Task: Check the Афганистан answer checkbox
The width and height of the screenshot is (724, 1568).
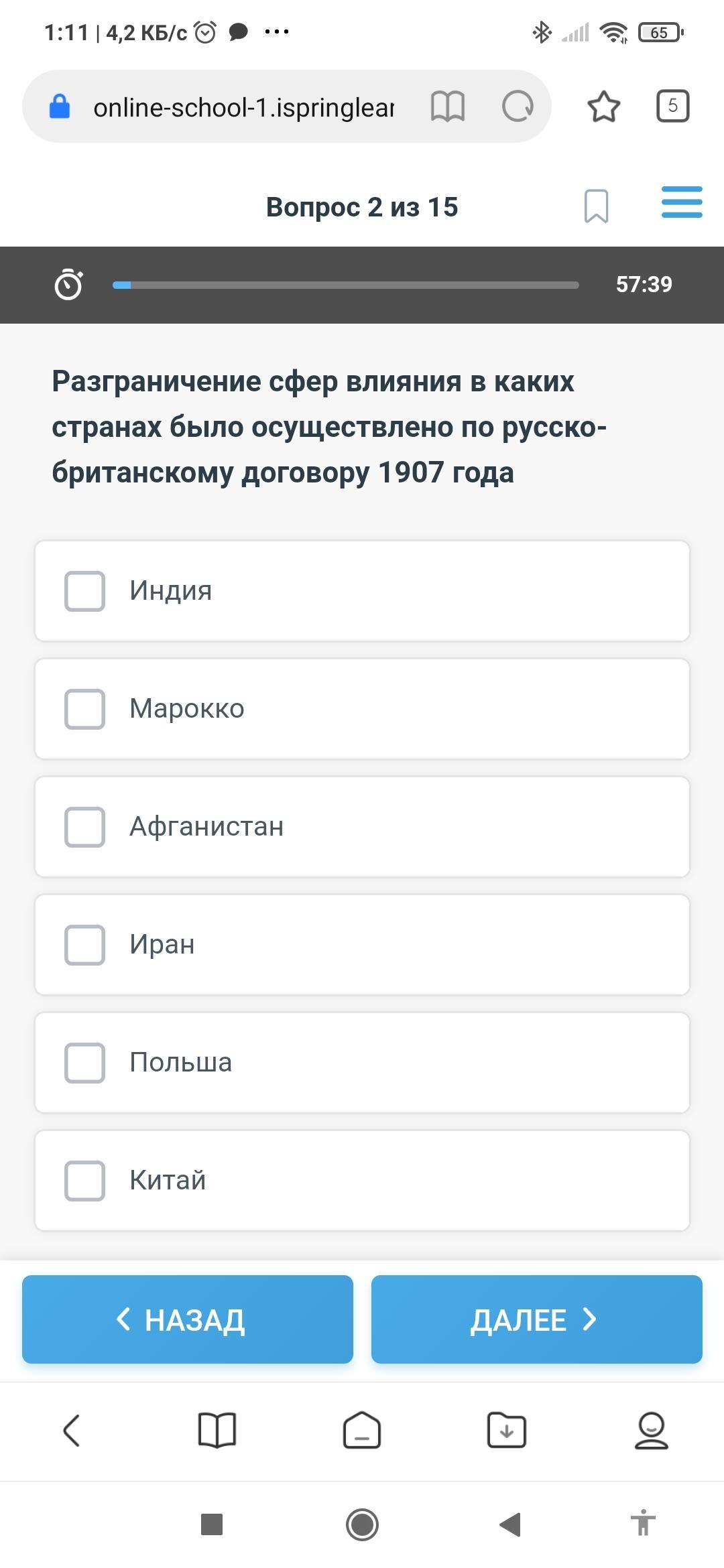Action: (85, 827)
